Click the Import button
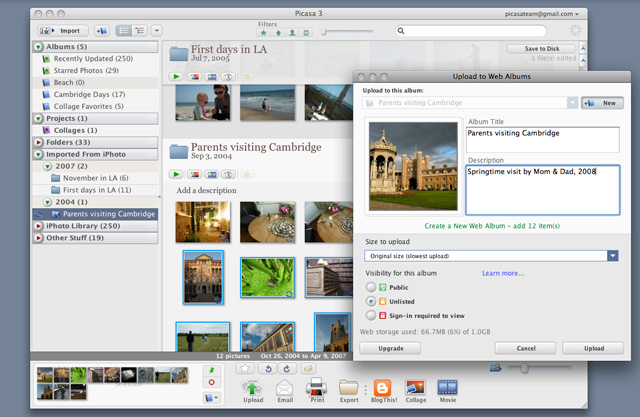The width and height of the screenshot is (640, 417). click(63, 31)
